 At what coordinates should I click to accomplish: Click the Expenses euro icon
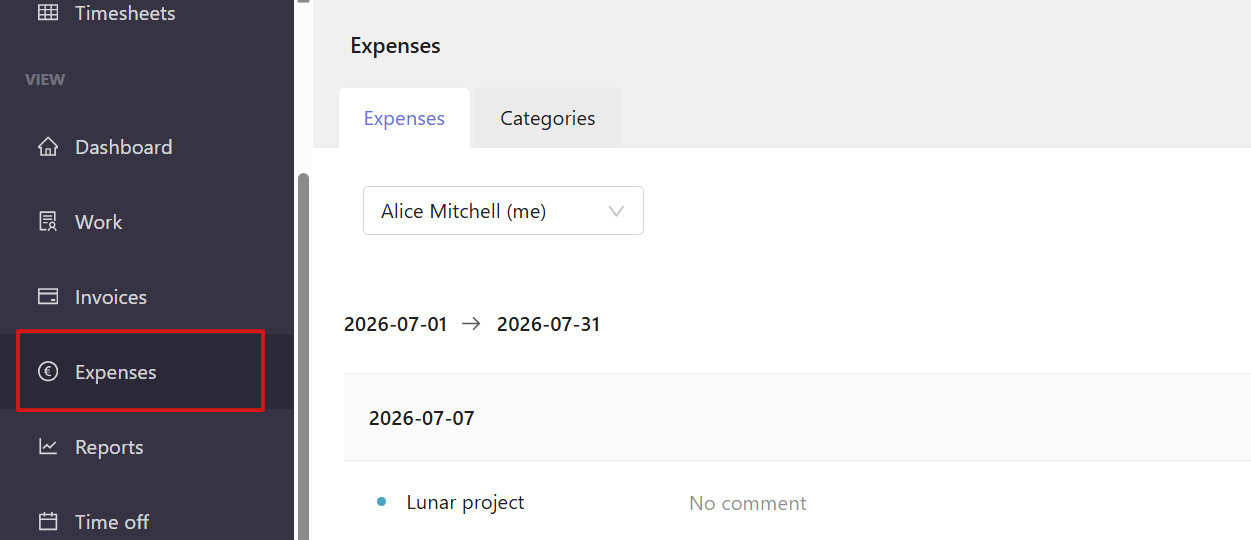[47, 372]
